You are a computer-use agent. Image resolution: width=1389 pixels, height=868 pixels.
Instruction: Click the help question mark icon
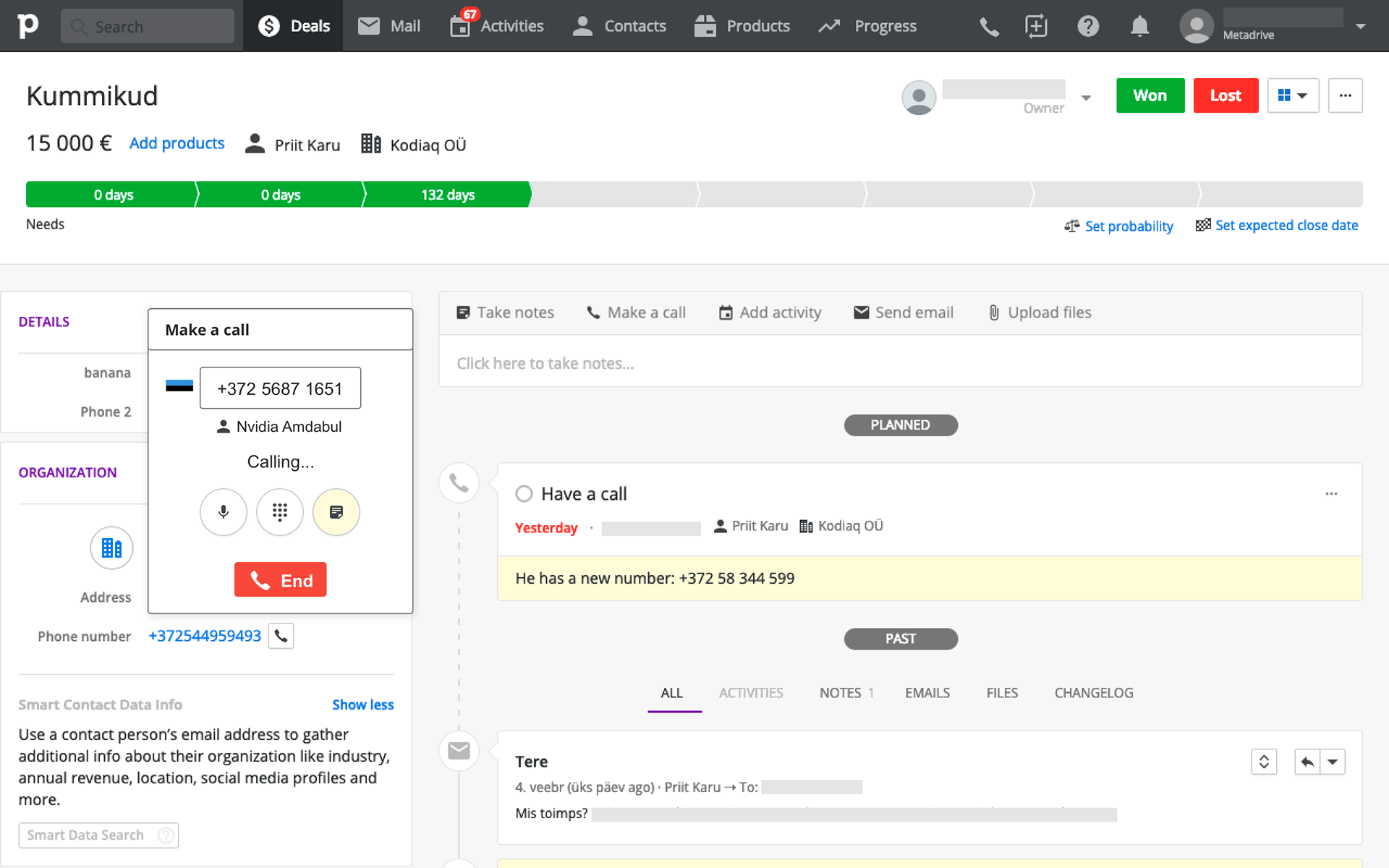pos(1087,27)
